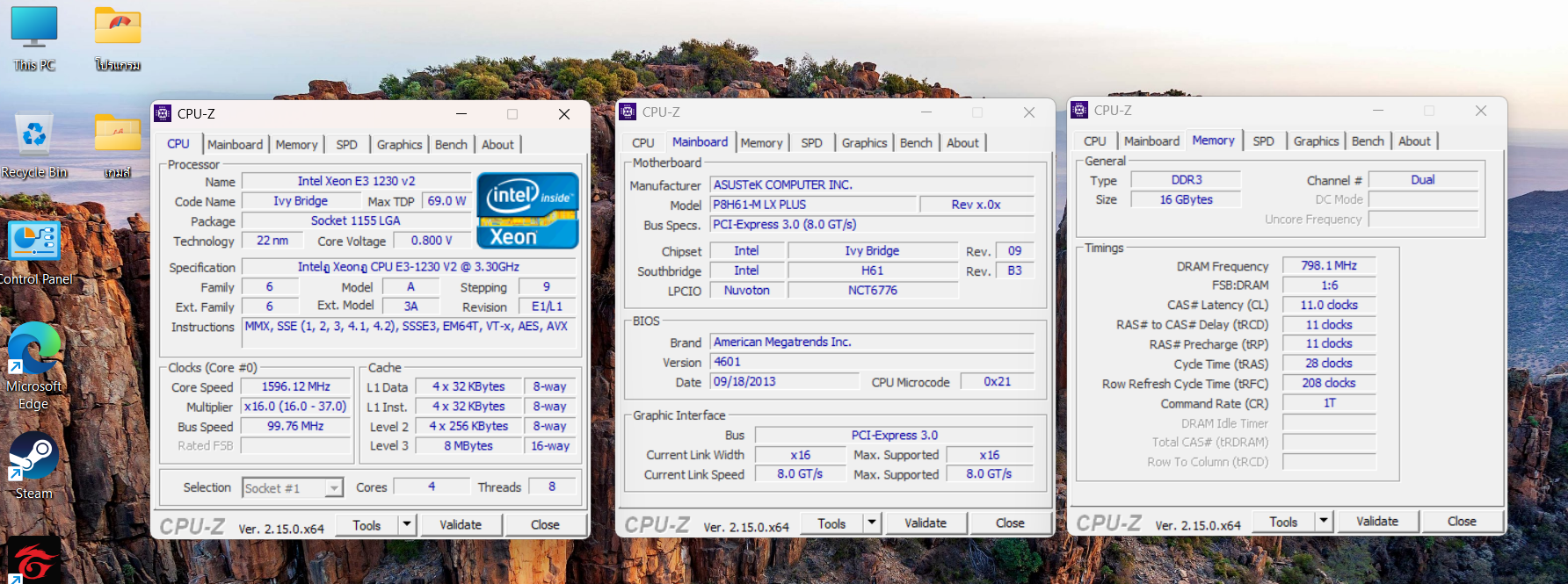1568x584 pixels.
Task: Open the Garena desktop shortcut icon
Action: point(34,560)
